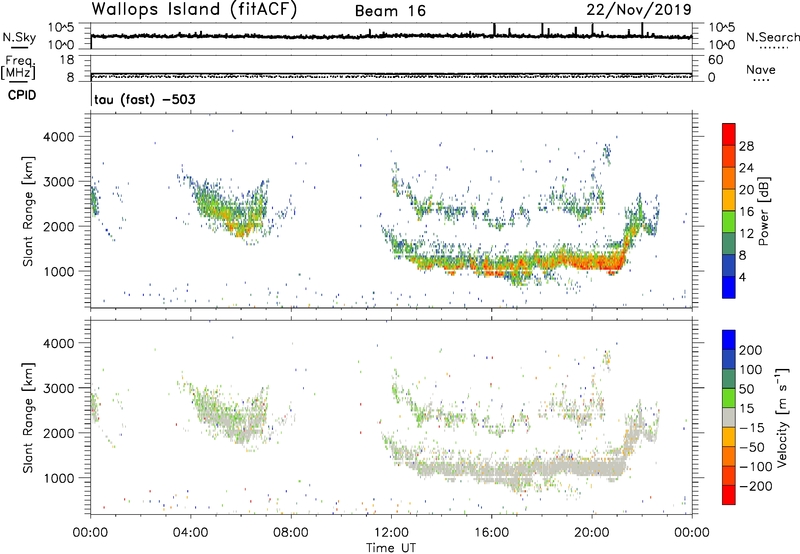The image size is (800, 554).
Task: Click the 'Wallops Island (fitACF)' title text
Action: click(x=194, y=10)
